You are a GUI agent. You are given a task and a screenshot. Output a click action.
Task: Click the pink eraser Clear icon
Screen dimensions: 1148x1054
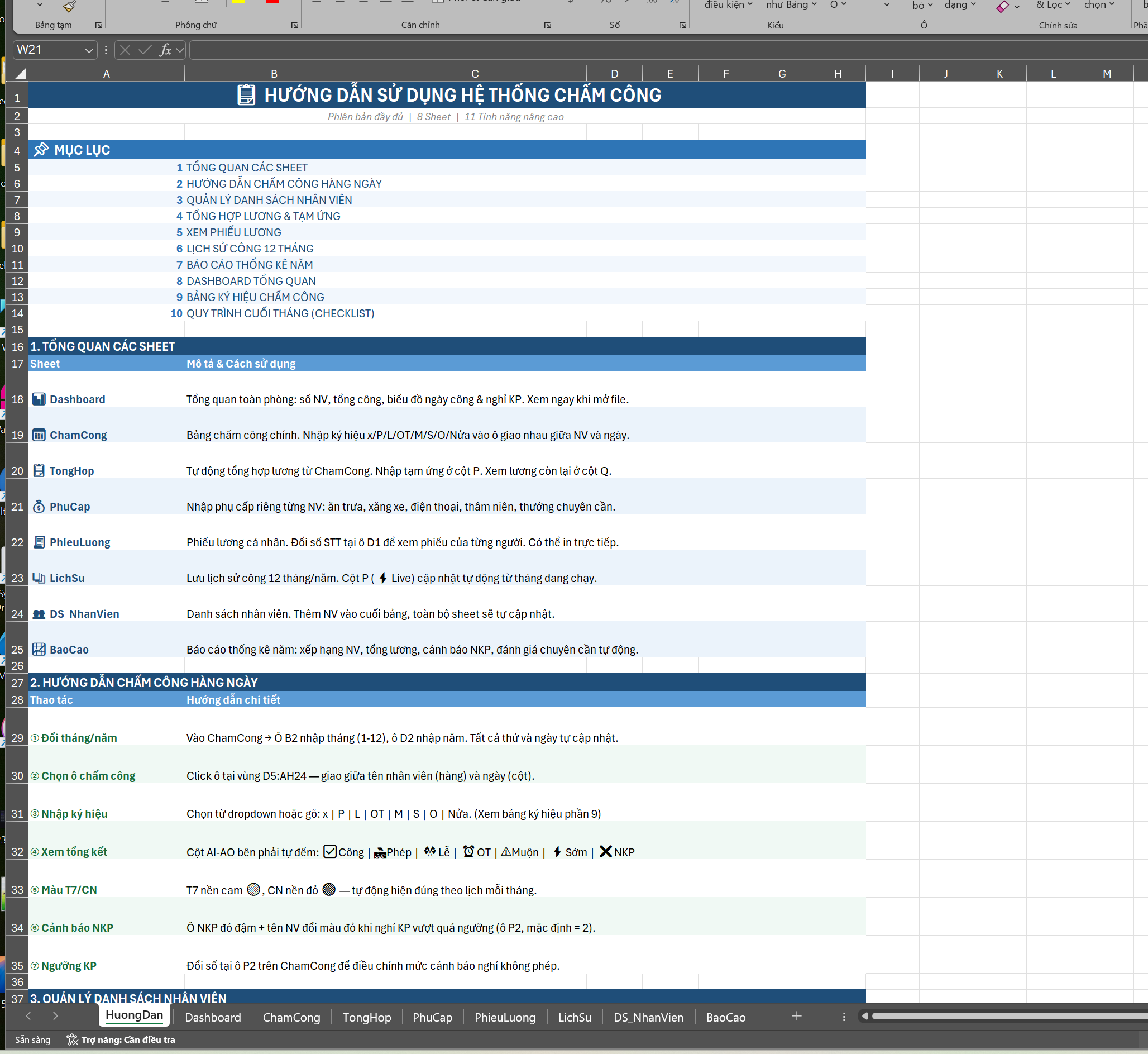point(1003,6)
